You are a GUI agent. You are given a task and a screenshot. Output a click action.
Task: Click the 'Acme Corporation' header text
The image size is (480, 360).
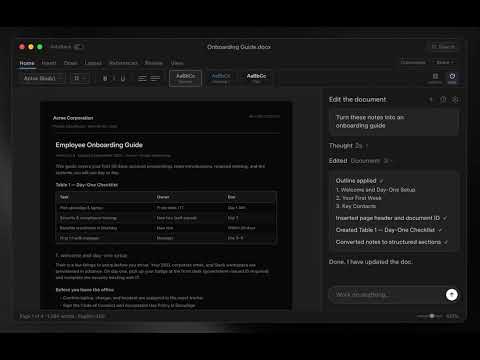click(x=73, y=118)
